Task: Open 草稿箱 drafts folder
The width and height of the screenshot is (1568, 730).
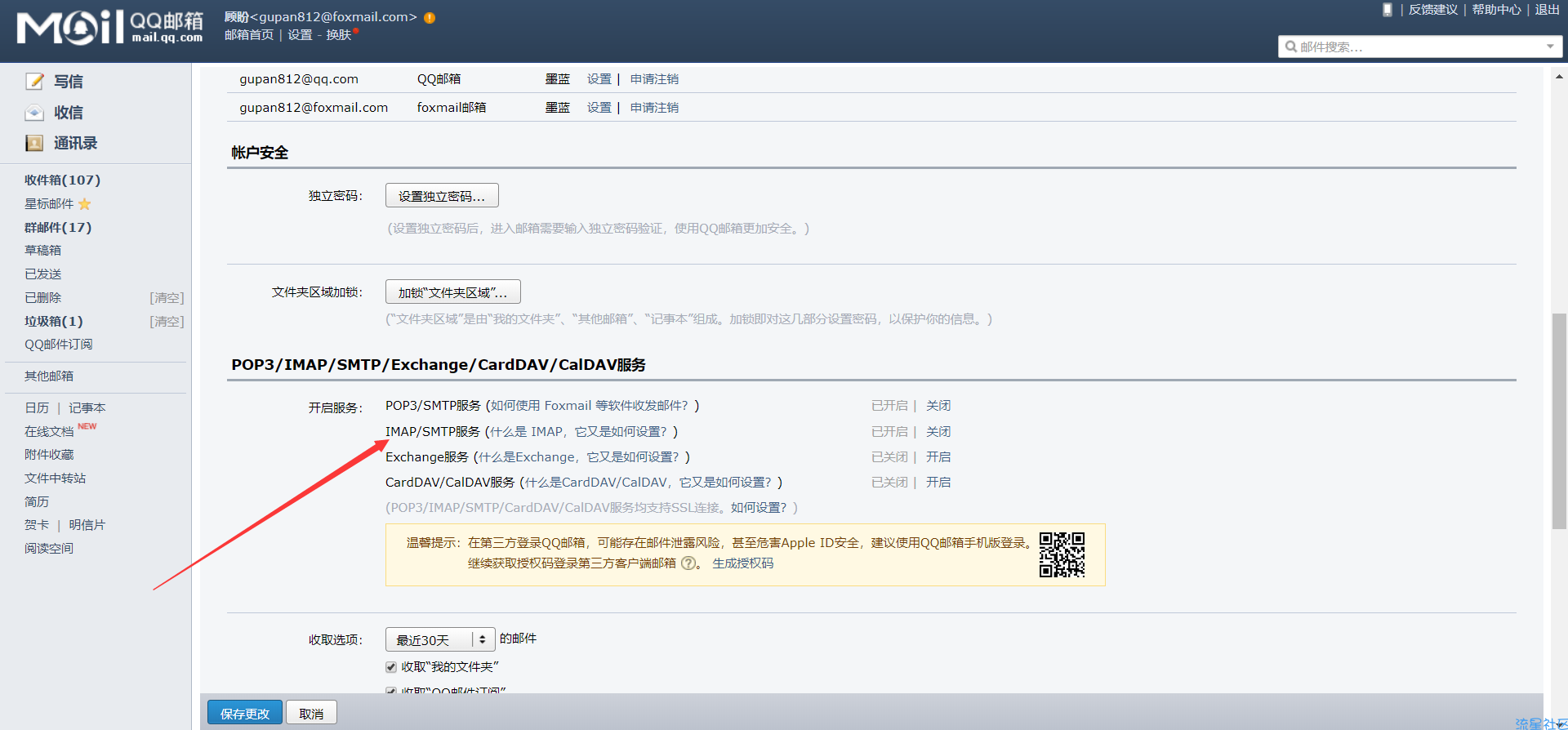Action: click(x=43, y=251)
